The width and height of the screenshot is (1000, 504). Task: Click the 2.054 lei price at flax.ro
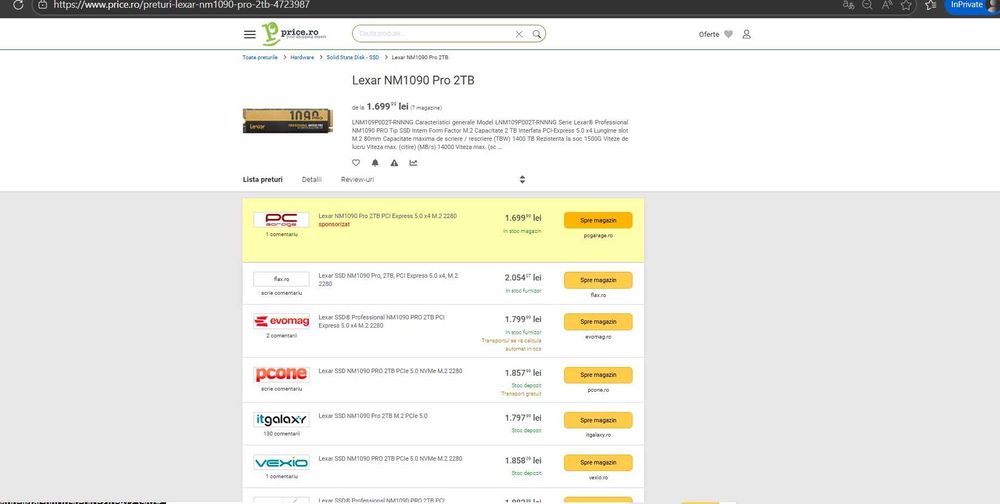tap(523, 278)
